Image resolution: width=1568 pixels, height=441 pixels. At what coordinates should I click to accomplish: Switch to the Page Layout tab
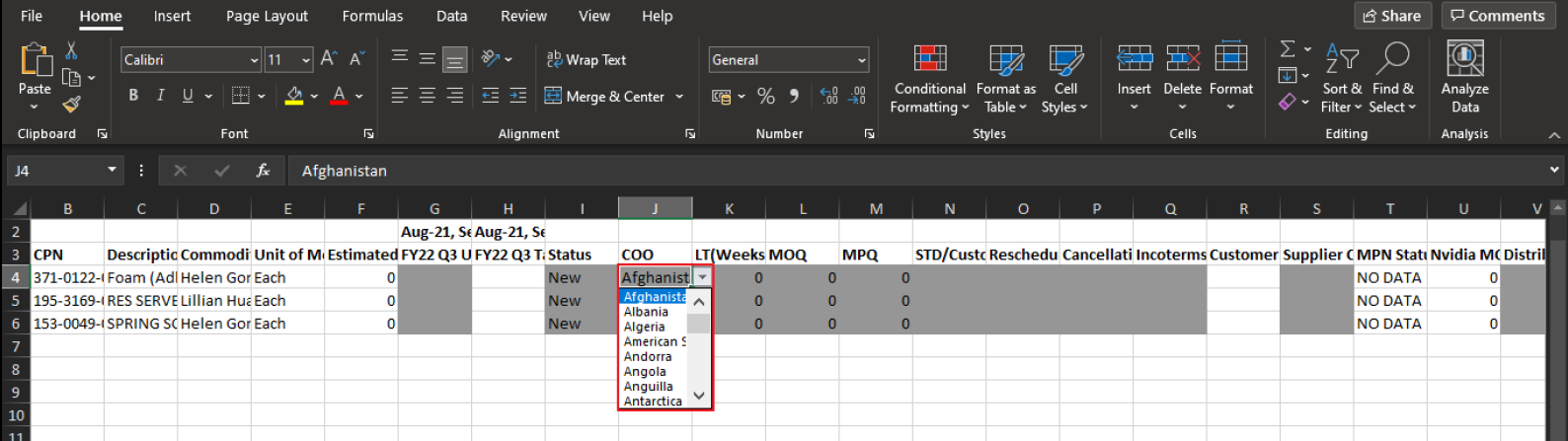pyautogui.click(x=267, y=16)
